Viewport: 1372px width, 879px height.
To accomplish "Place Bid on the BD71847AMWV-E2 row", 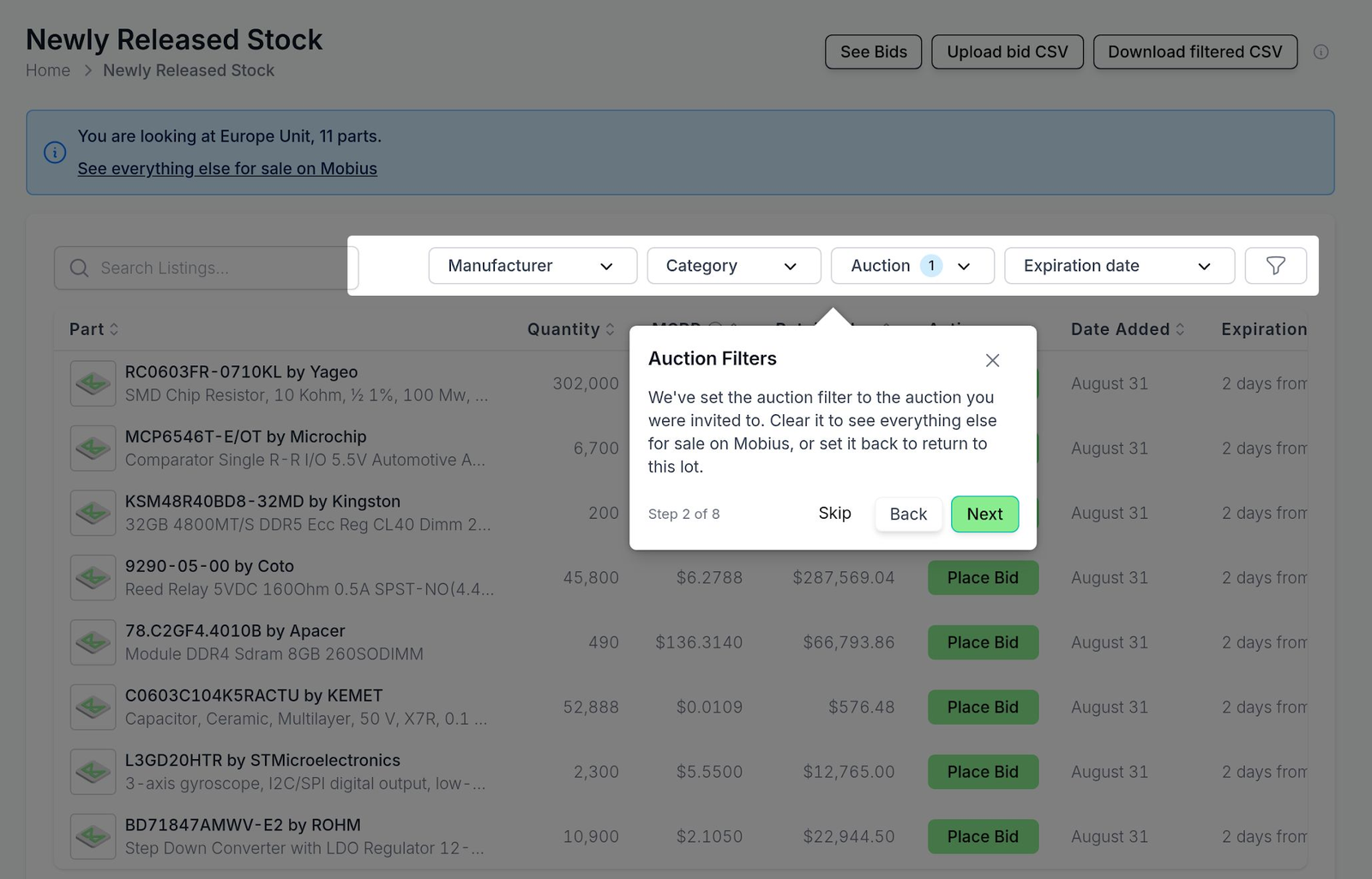I will [983, 837].
